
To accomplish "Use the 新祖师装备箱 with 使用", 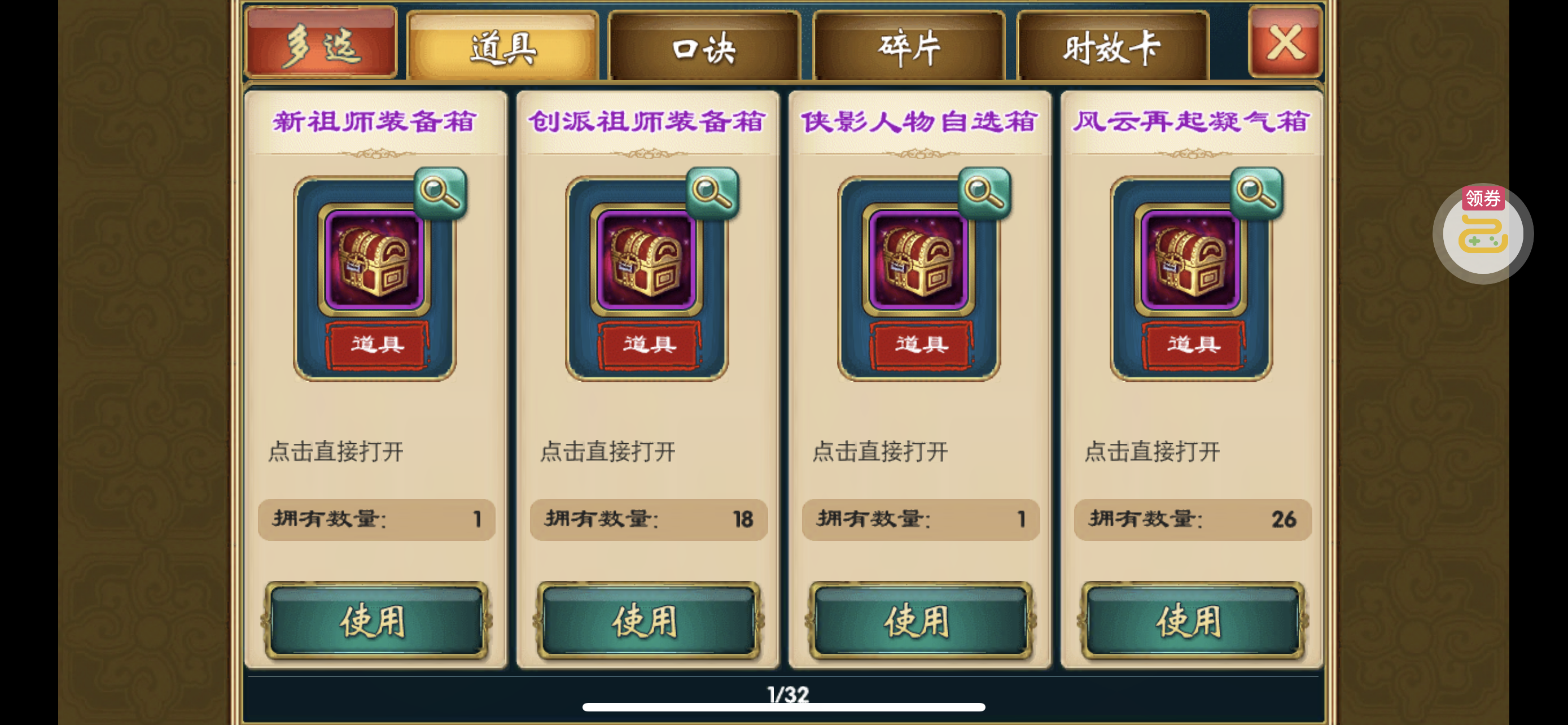I will pos(375,621).
